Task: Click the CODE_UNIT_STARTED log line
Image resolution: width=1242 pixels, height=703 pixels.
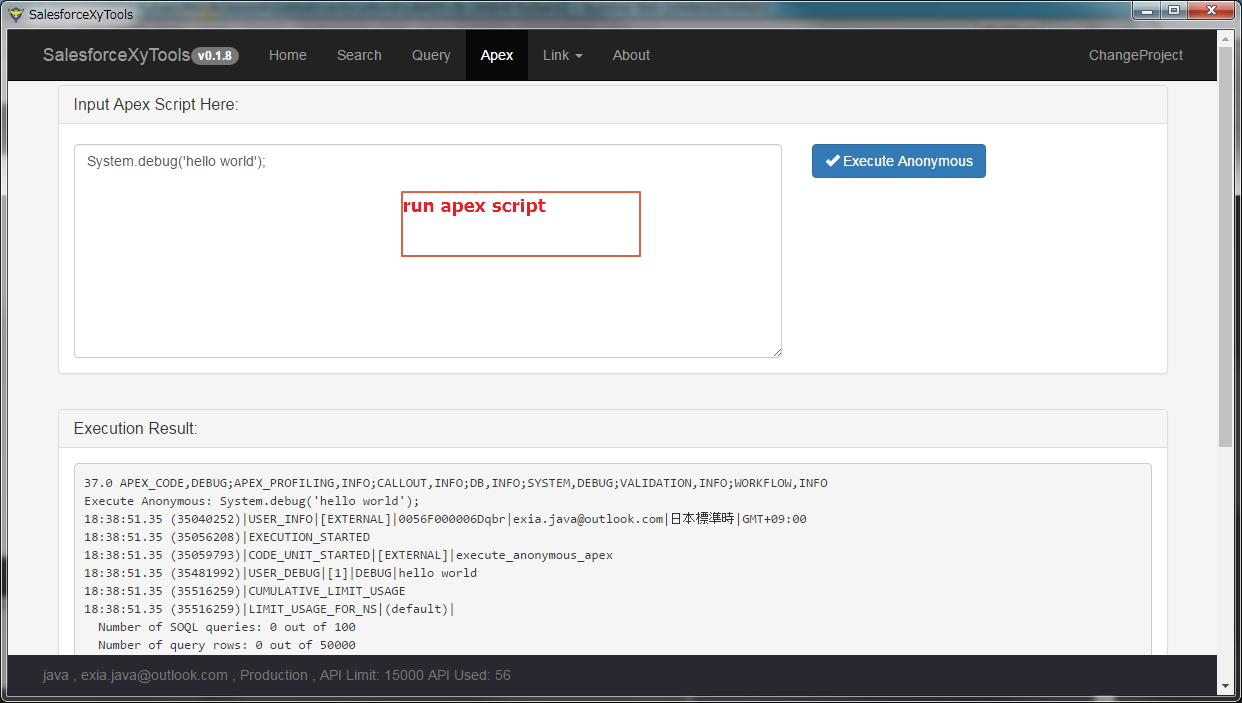Action: click(349, 555)
